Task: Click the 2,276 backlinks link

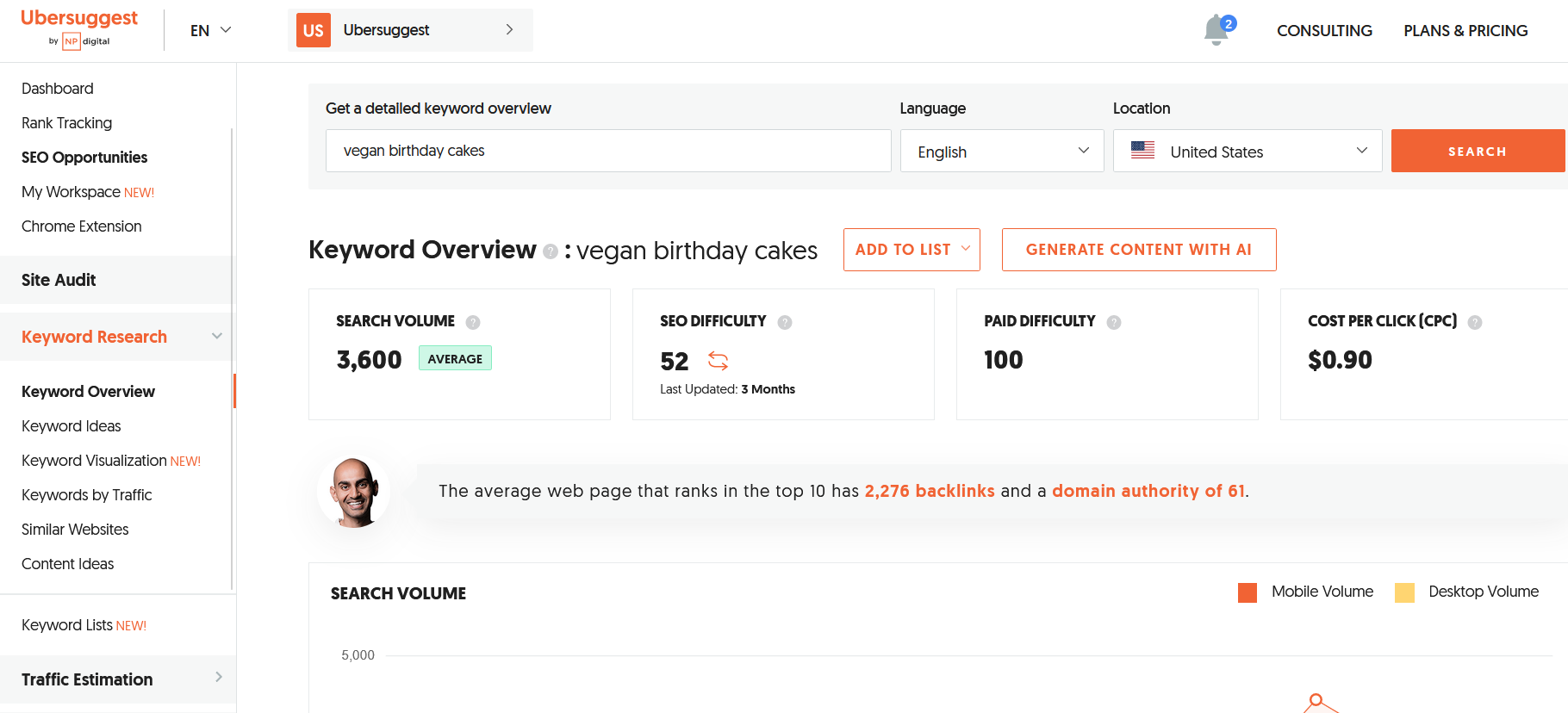Action: (930, 491)
